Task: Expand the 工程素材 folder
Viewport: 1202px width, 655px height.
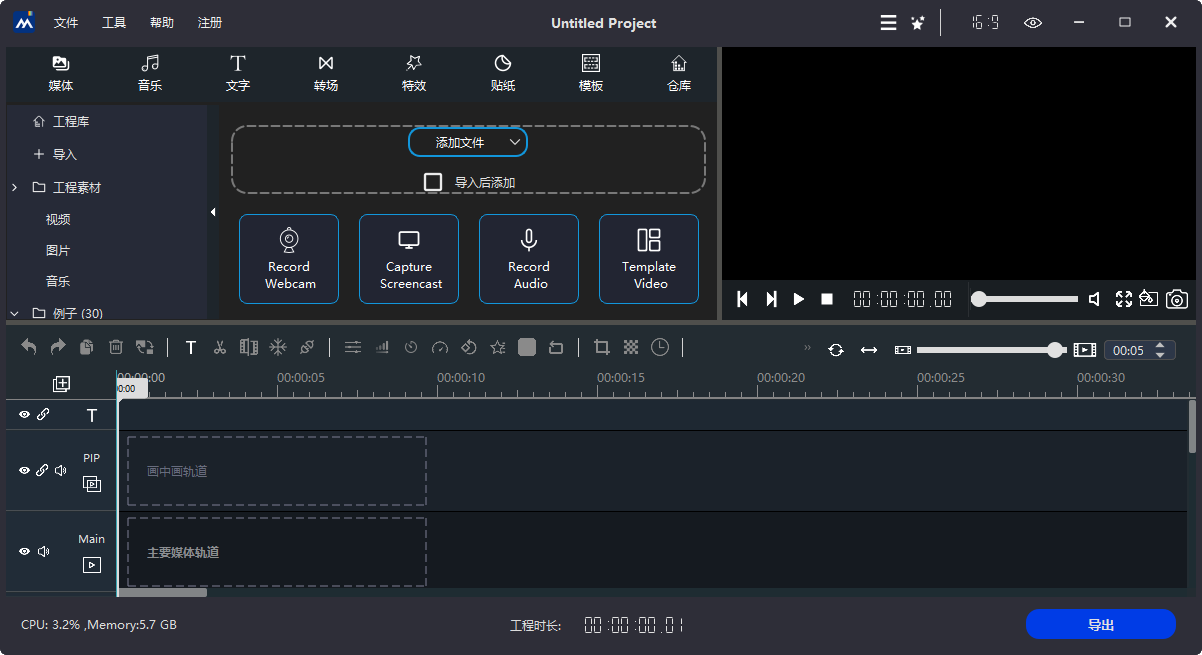Action: [x=14, y=187]
